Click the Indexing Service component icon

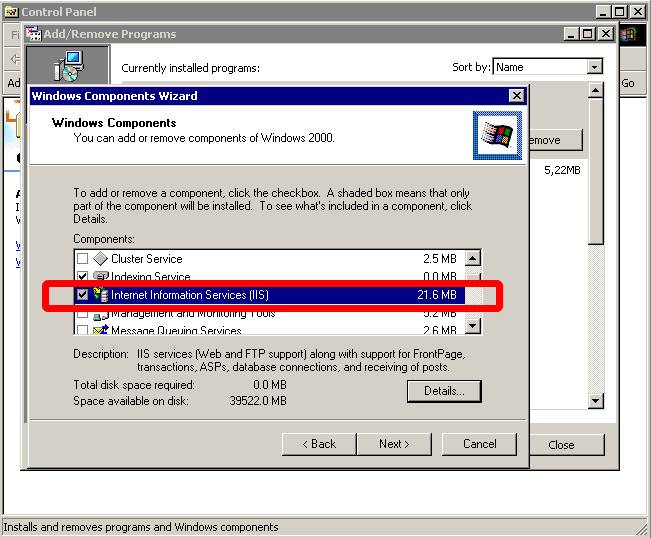(x=100, y=276)
